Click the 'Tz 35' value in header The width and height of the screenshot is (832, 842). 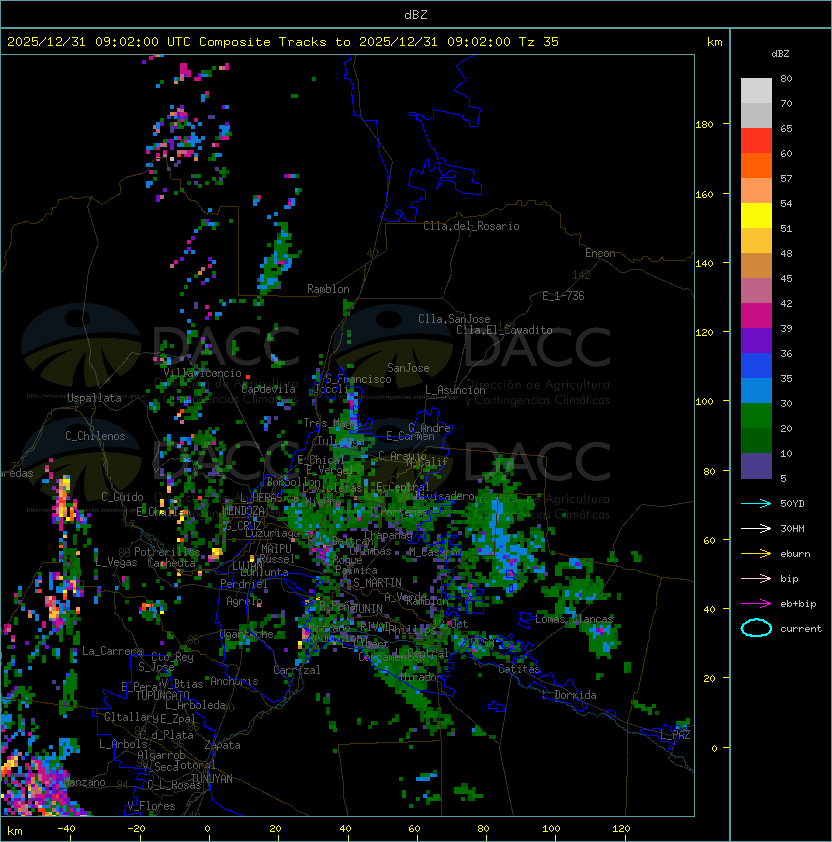(x=539, y=42)
